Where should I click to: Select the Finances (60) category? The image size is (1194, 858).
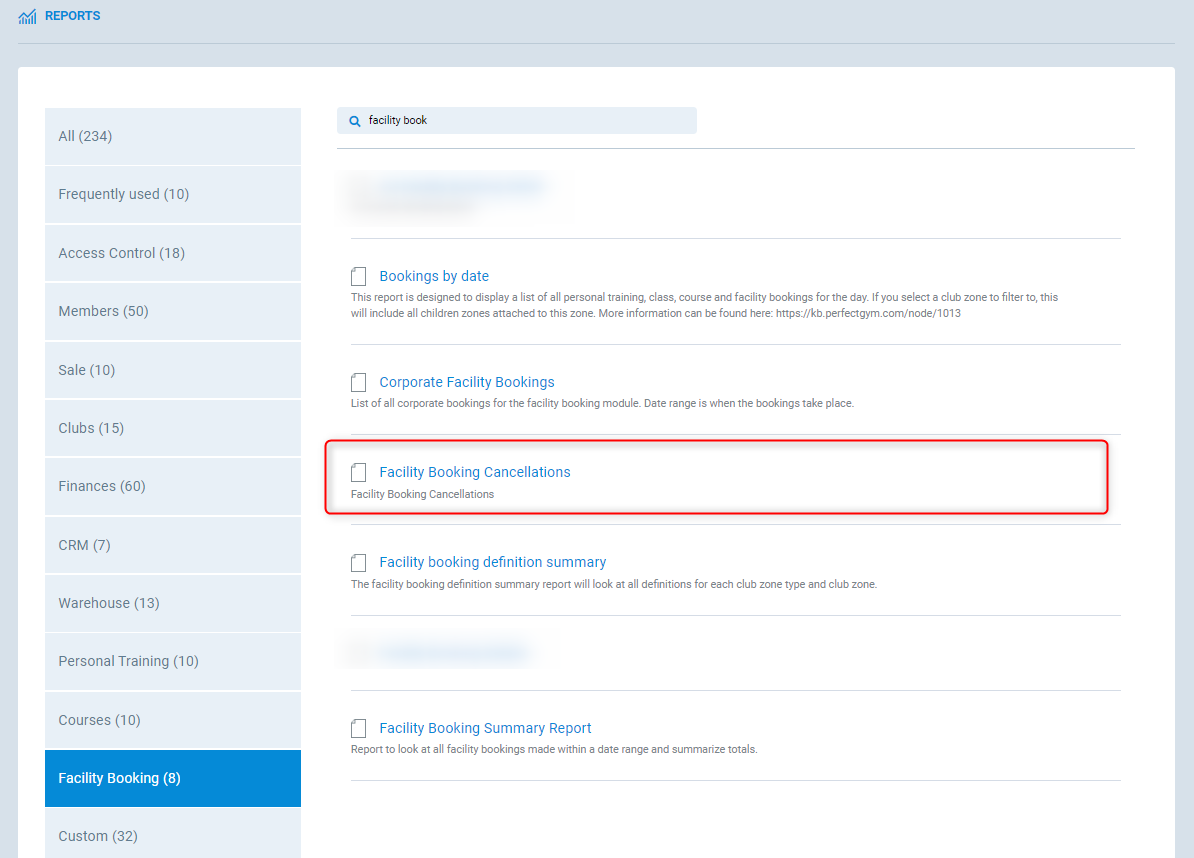[x=172, y=486]
